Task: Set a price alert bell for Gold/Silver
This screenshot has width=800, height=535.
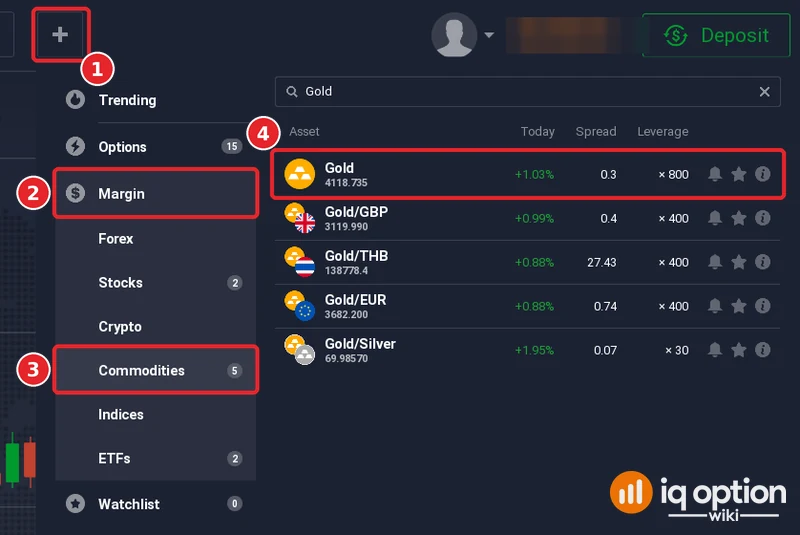Action: point(715,349)
